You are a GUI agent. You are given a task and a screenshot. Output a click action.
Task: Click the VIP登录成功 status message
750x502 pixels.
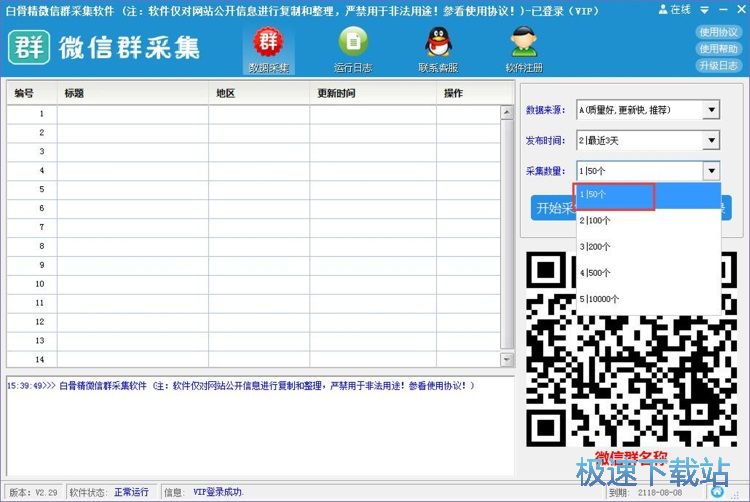(218, 492)
